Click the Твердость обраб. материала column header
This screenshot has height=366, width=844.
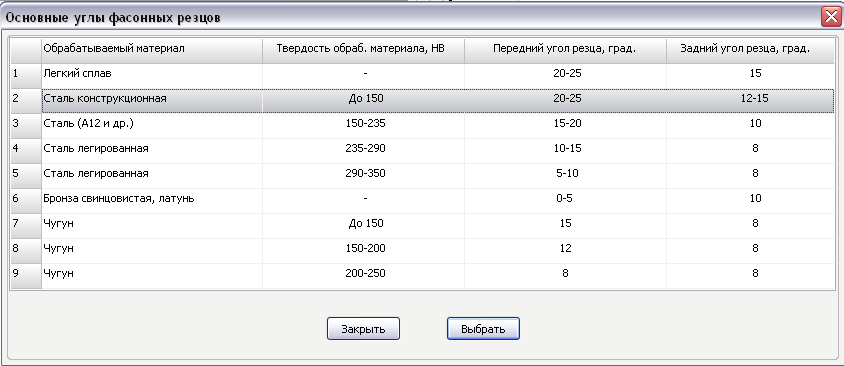[x=363, y=50]
